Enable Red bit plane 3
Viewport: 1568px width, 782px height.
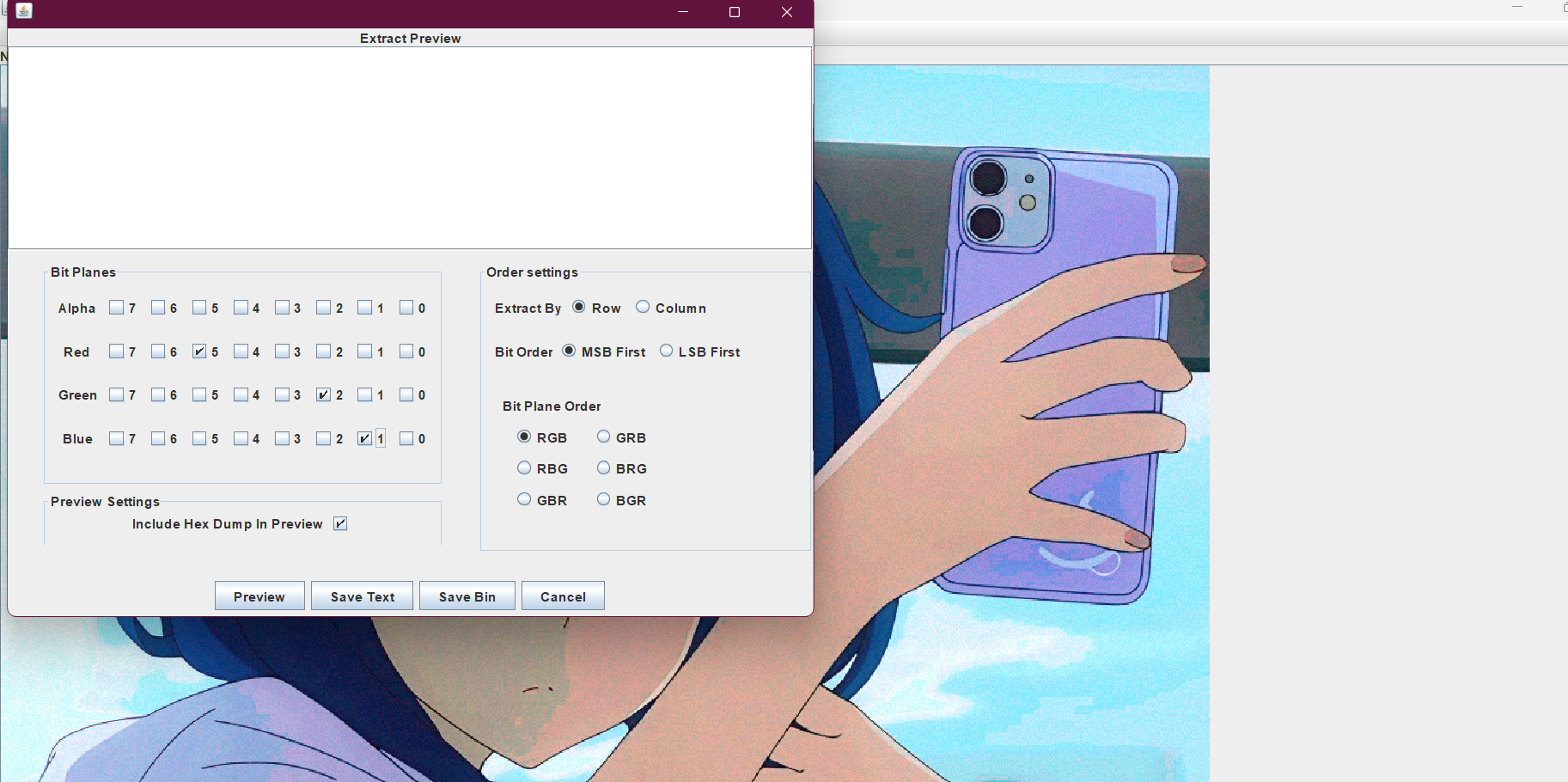pos(282,351)
